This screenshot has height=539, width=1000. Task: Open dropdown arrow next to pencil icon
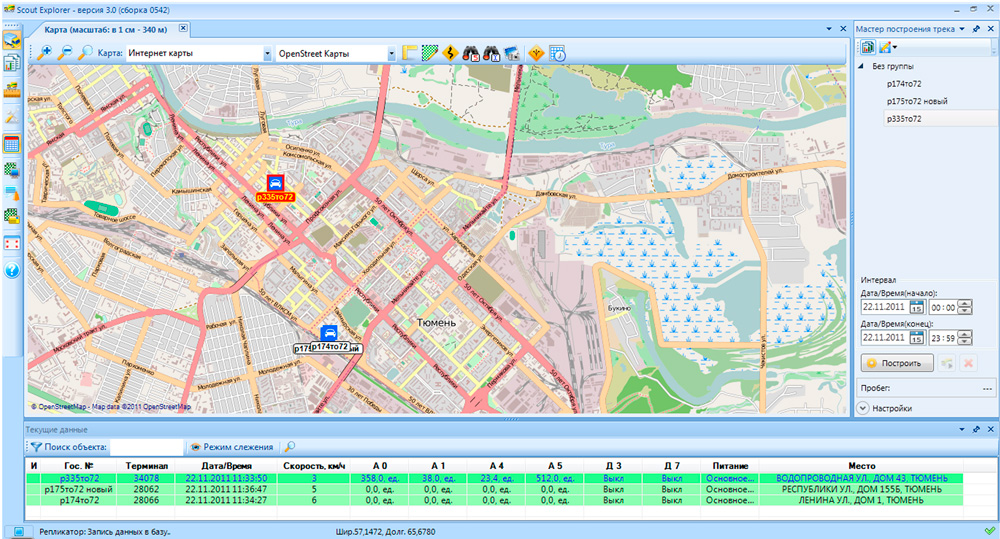pyautogui.click(x=895, y=47)
